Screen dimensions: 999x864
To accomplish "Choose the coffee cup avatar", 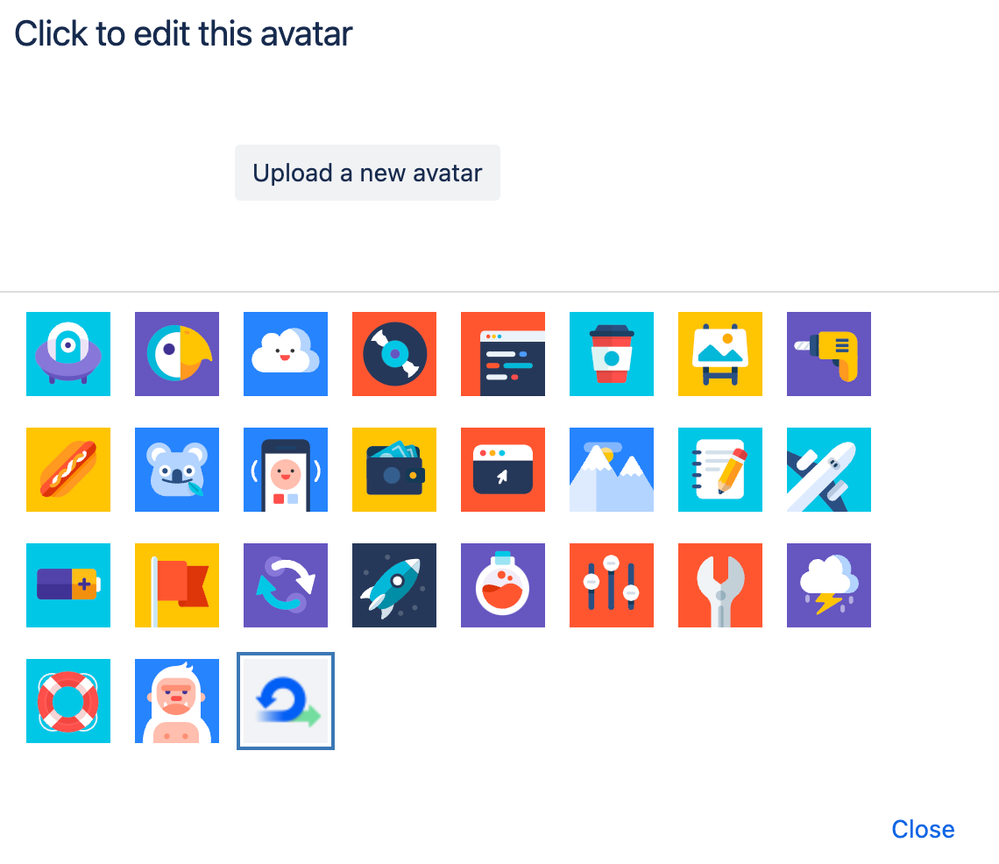I will 611,355.
